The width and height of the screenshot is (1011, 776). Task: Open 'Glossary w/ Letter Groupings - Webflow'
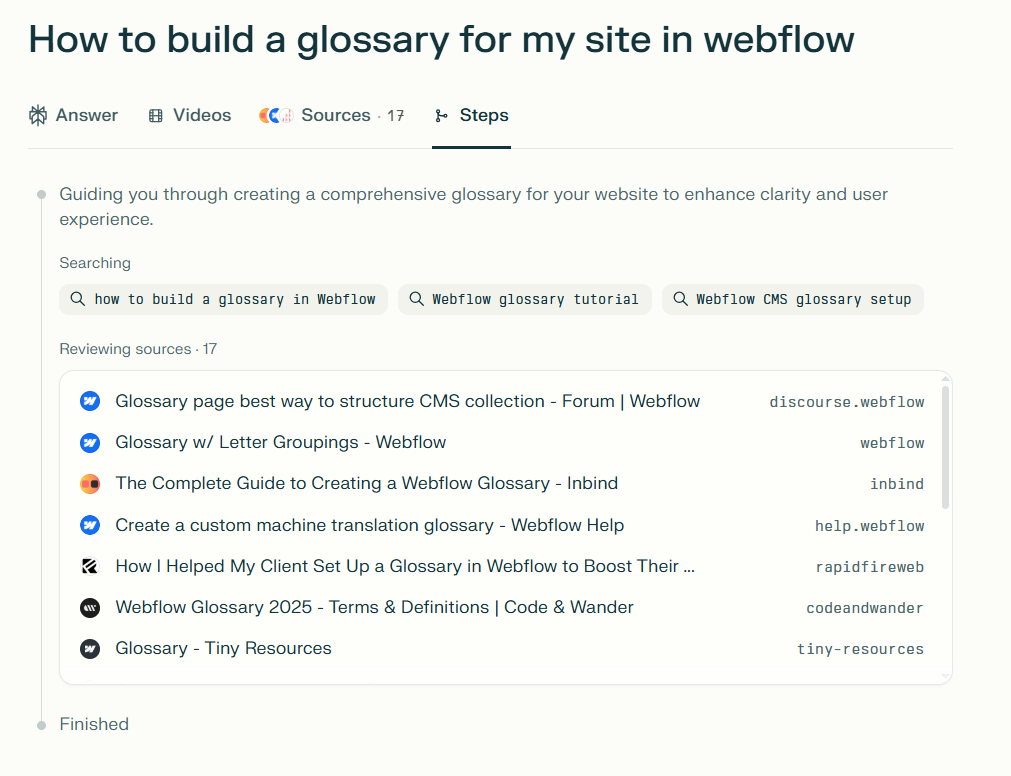click(281, 442)
